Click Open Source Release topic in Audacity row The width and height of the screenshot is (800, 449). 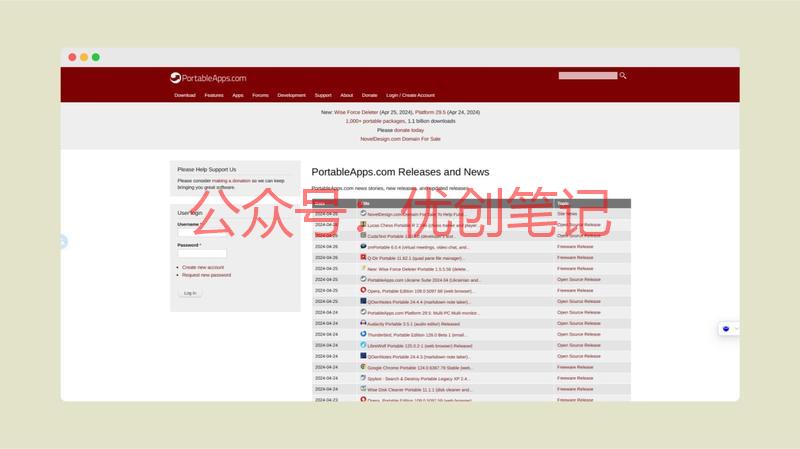coord(579,323)
